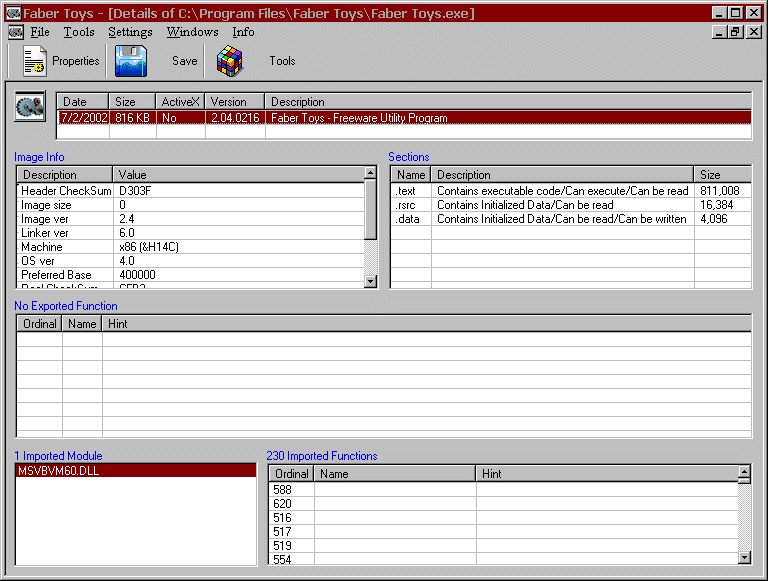768x581 pixels.
Task: Open the Windows menu
Action: [x=192, y=32]
